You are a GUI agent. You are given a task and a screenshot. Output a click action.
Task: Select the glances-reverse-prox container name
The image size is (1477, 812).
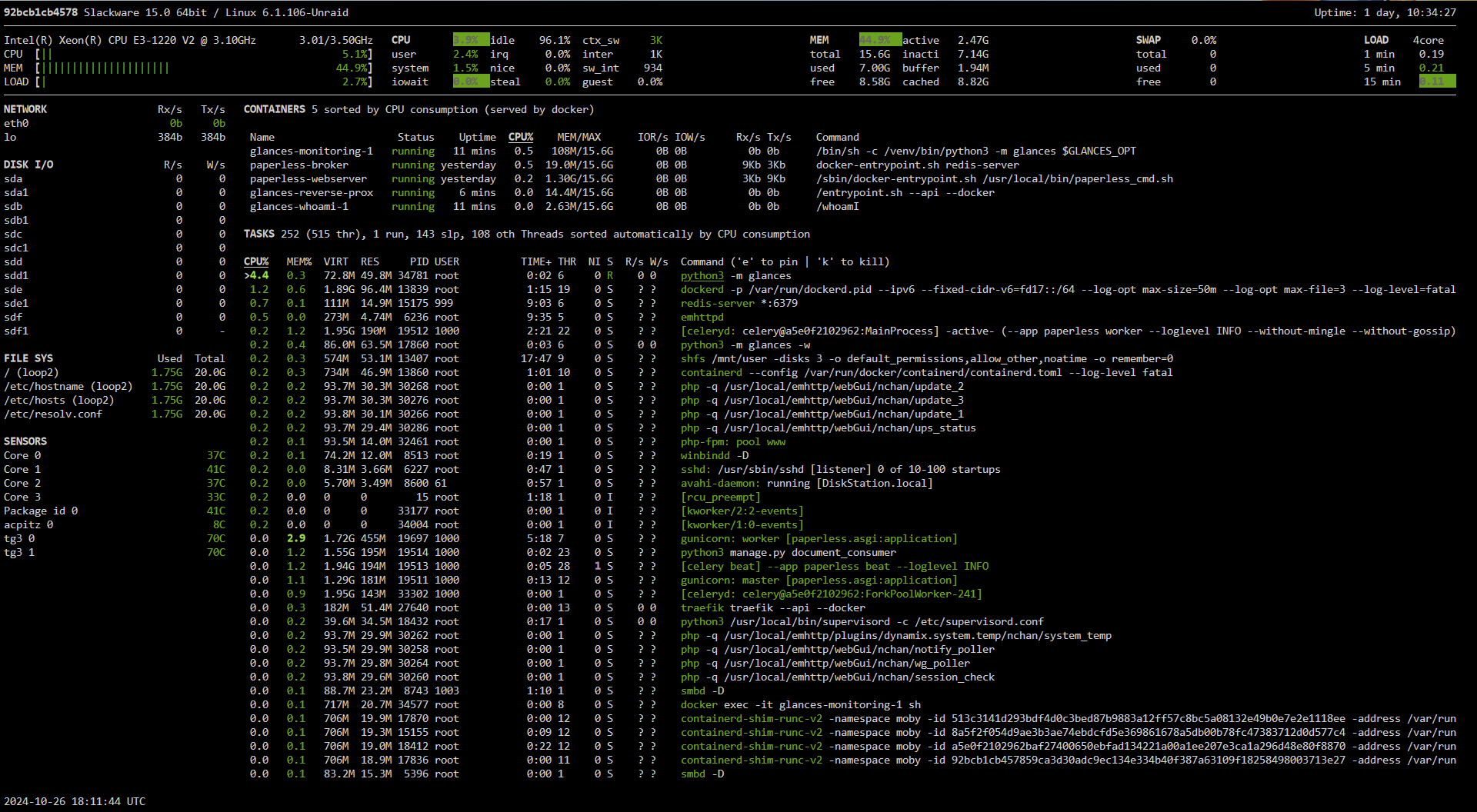(x=312, y=192)
